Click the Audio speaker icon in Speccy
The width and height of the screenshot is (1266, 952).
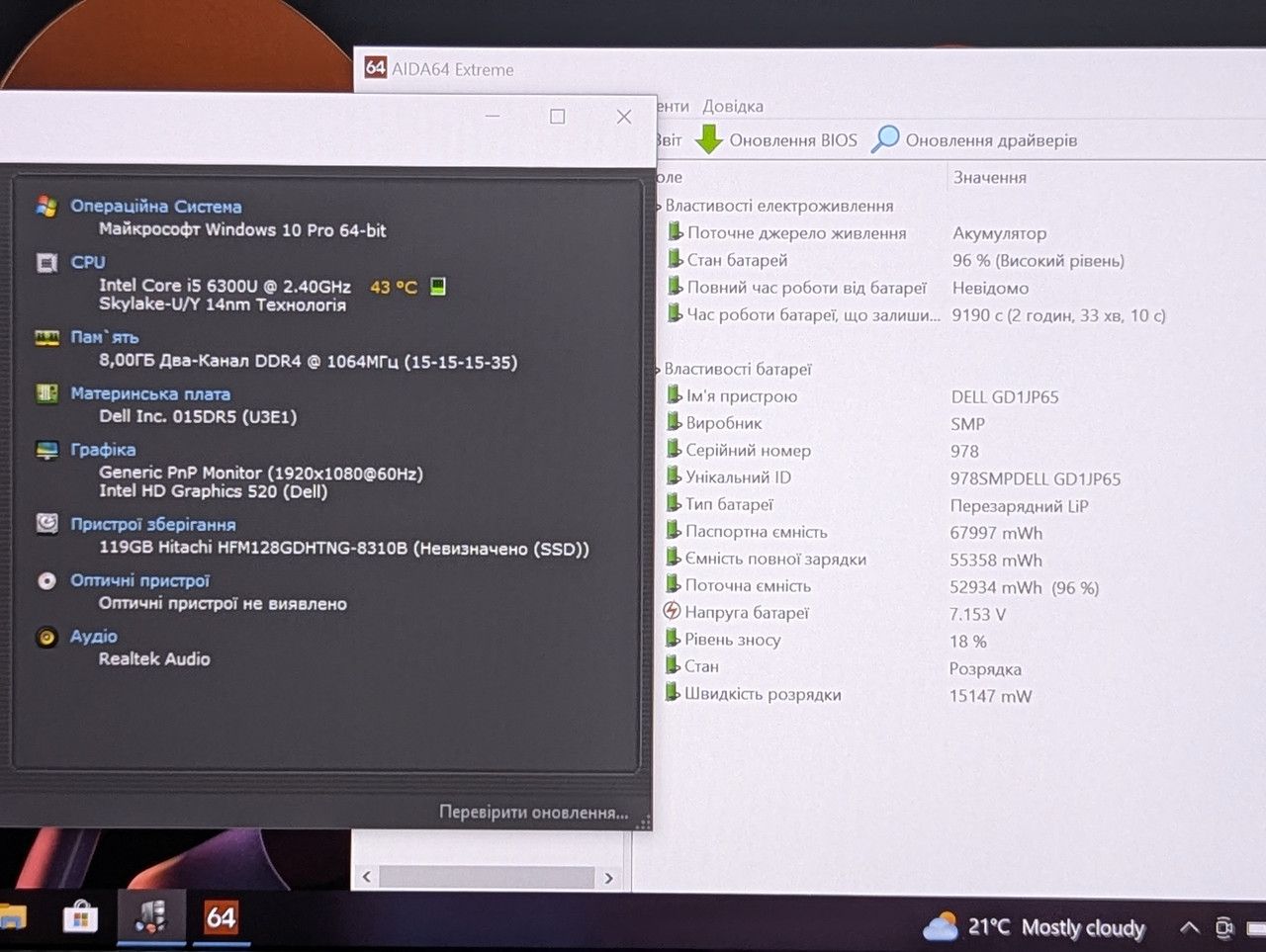click(46, 637)
